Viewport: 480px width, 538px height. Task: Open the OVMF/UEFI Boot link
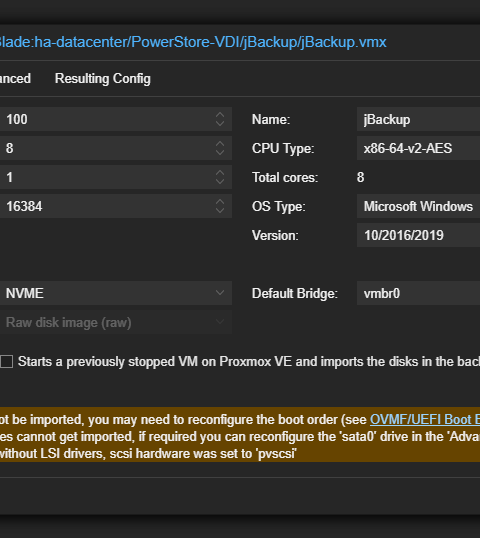click(425, 419)
